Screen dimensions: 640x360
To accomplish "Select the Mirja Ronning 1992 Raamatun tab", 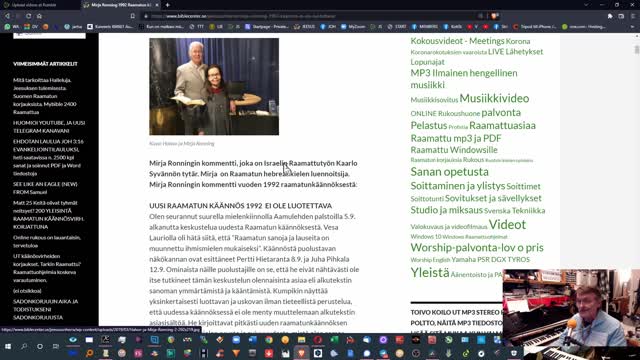I will pos(121,5).
